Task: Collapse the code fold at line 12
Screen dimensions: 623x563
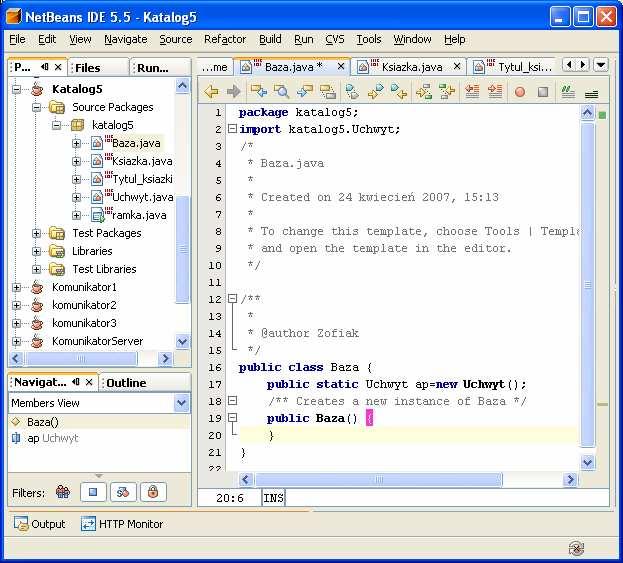Action: (x=232, y=298)
